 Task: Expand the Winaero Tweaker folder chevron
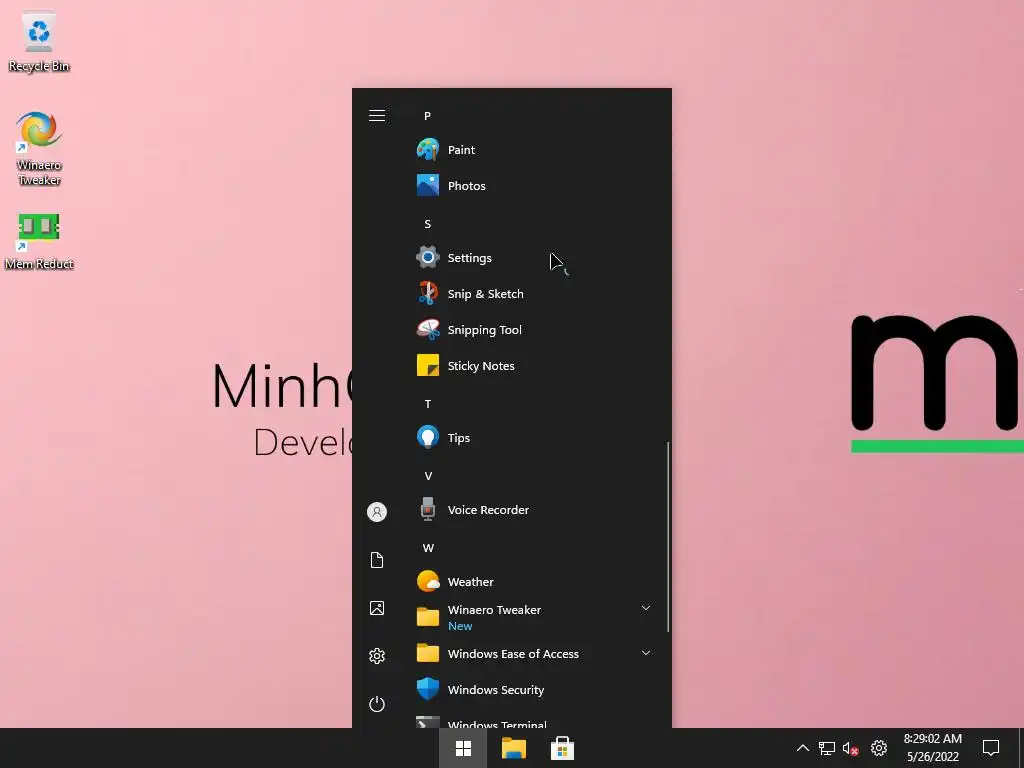tap(645, 608)
